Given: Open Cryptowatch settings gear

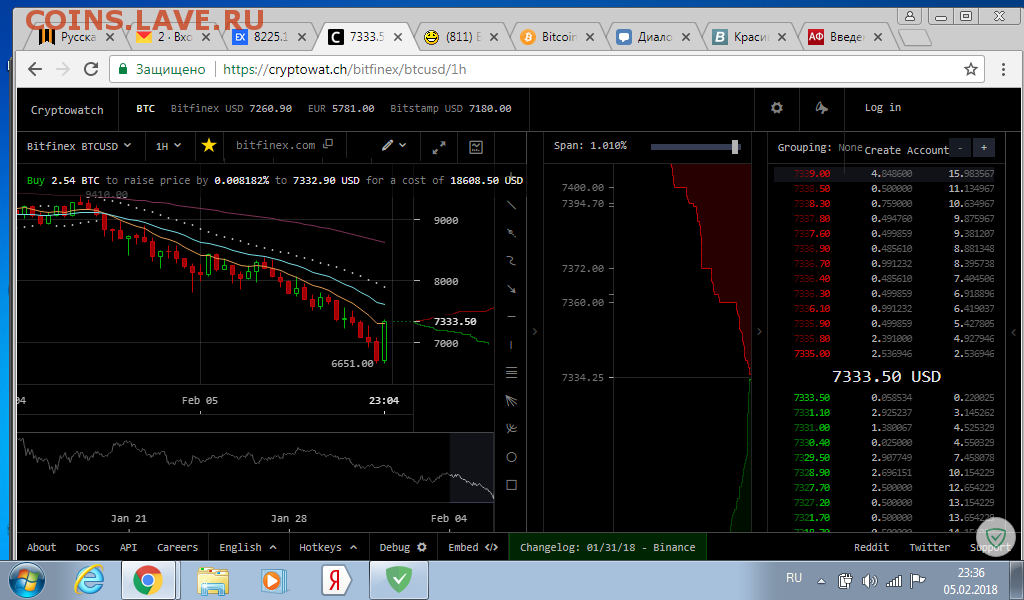Looking at the screenshot, I should click(x=776, y=108).
